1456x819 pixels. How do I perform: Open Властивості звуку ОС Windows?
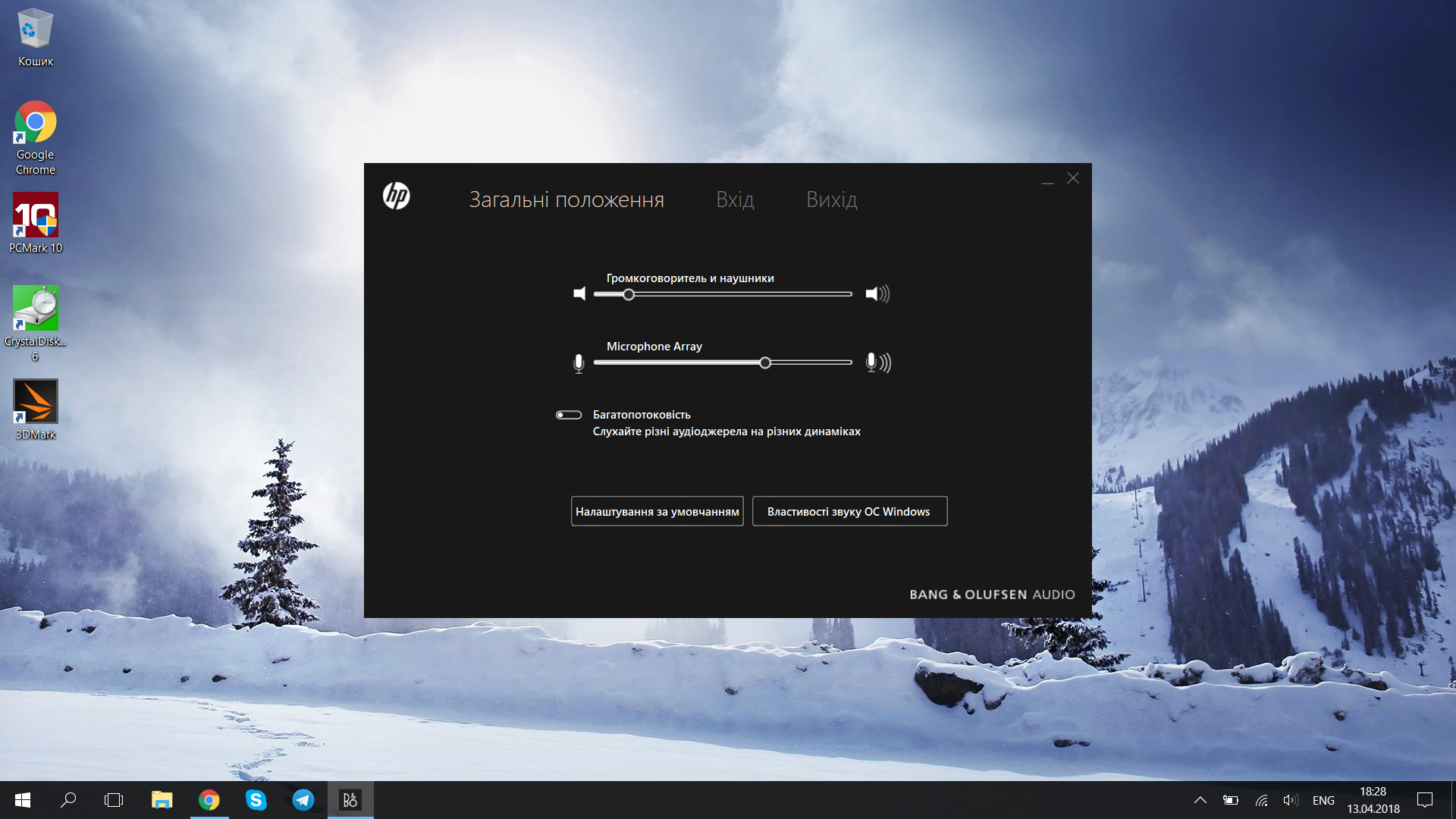pos(849,511)
